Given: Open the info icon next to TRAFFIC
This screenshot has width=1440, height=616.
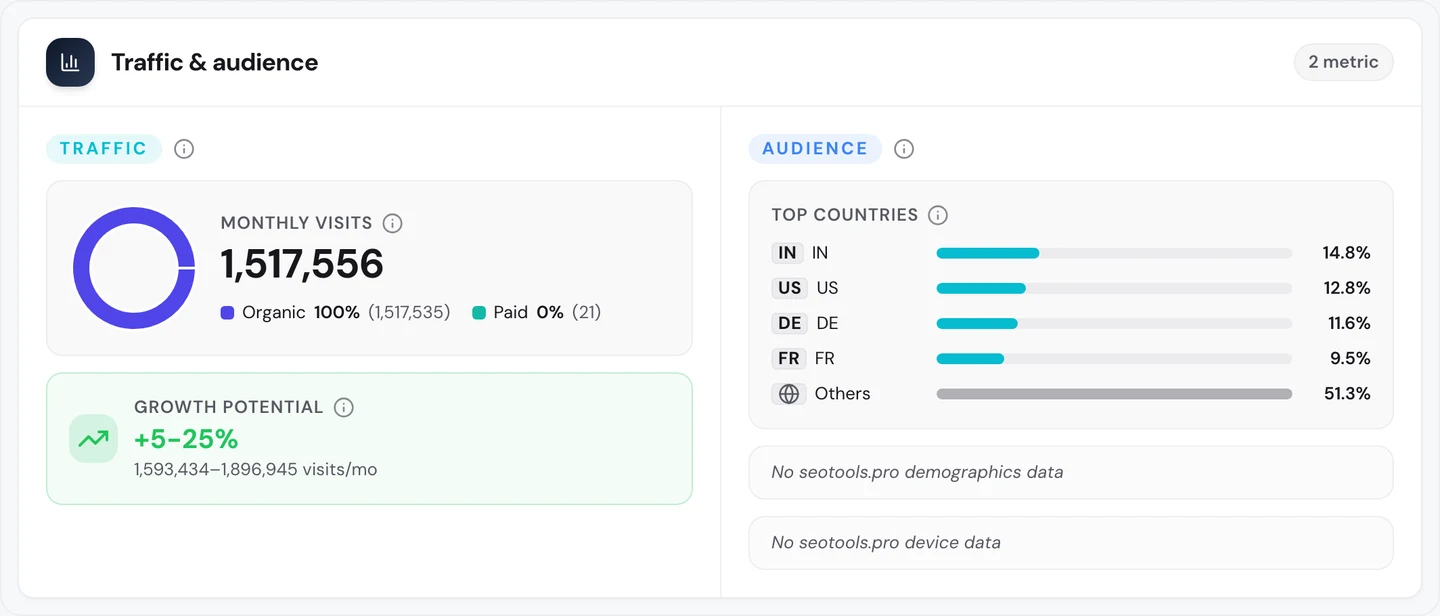Looking at the screenshot, I should tap(184, 149).
